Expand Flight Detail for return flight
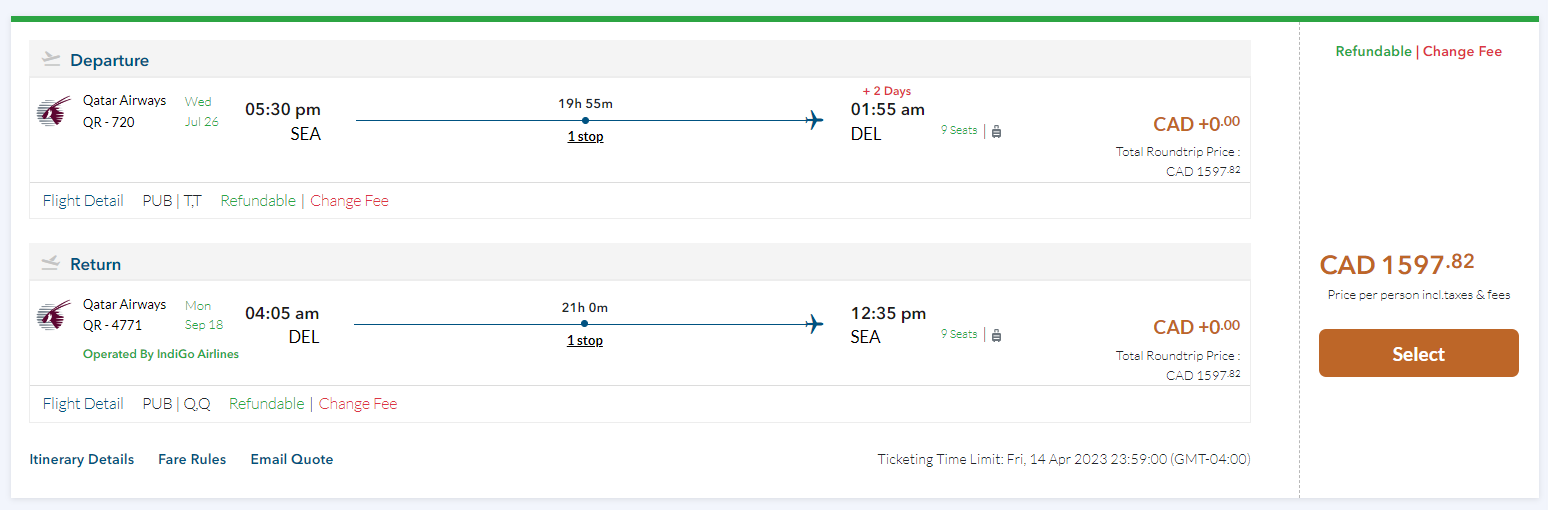The height and width of the screenshot is (510, 1548). coord(83,404)
